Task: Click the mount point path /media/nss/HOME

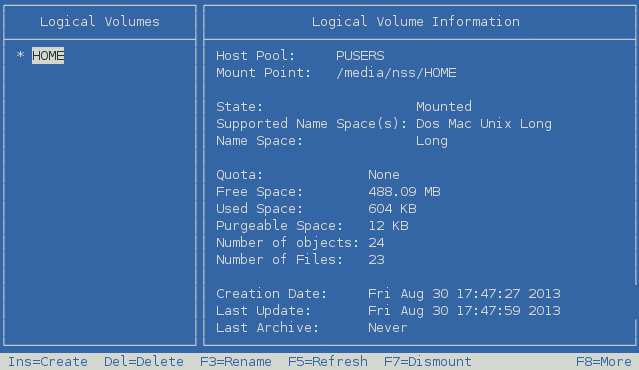Action: (396, 73)
